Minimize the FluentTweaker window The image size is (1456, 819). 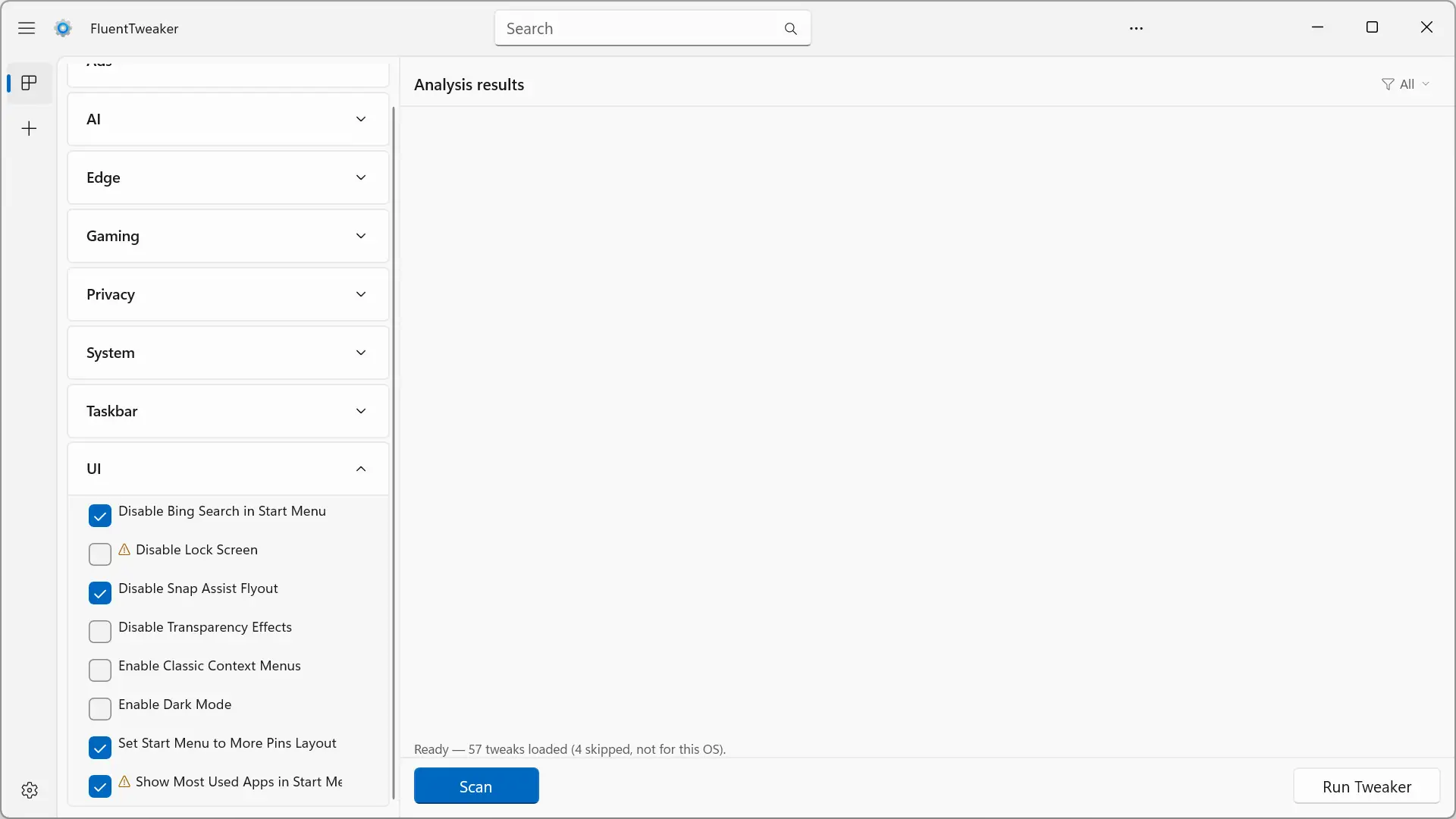click(x=1318, y=27)
